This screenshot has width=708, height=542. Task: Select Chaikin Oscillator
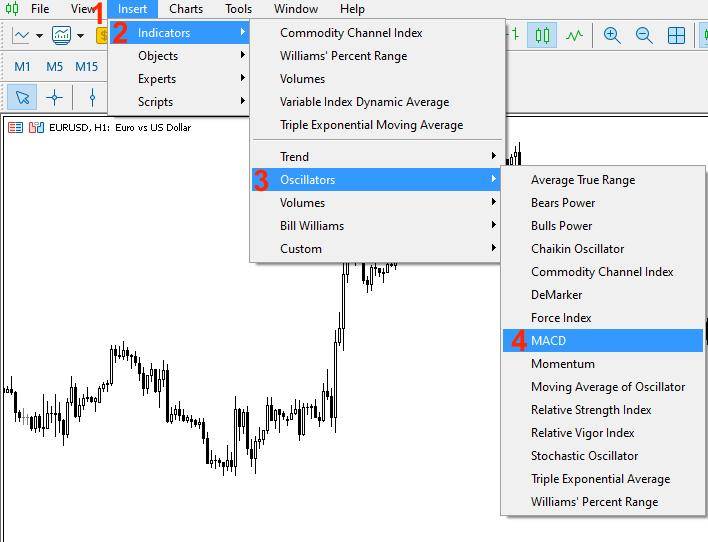tap(603, 249)
